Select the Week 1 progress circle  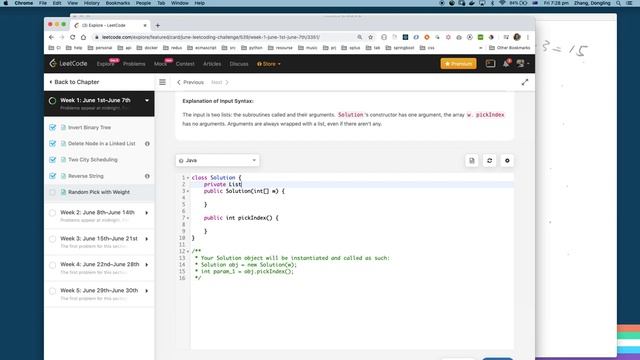52,100
